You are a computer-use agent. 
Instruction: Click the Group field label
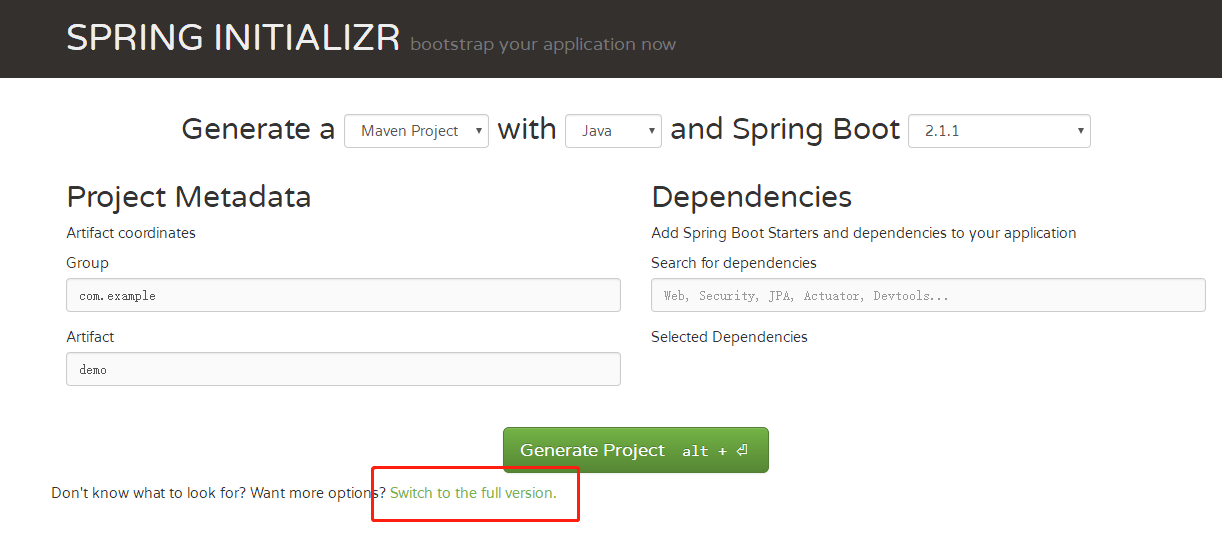click(88, 263)
